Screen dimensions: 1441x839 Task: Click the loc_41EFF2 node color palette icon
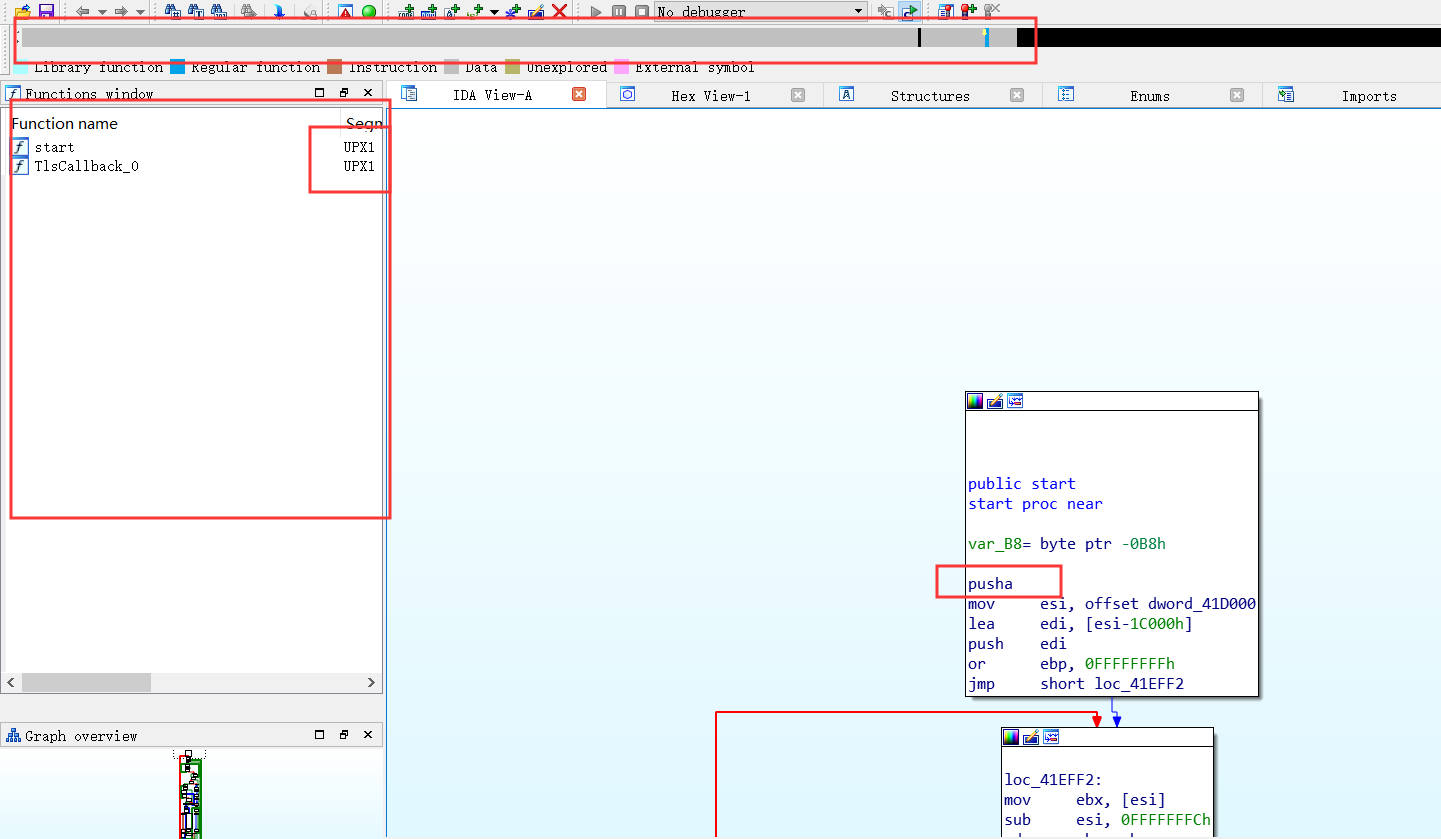coord(1011,737)
